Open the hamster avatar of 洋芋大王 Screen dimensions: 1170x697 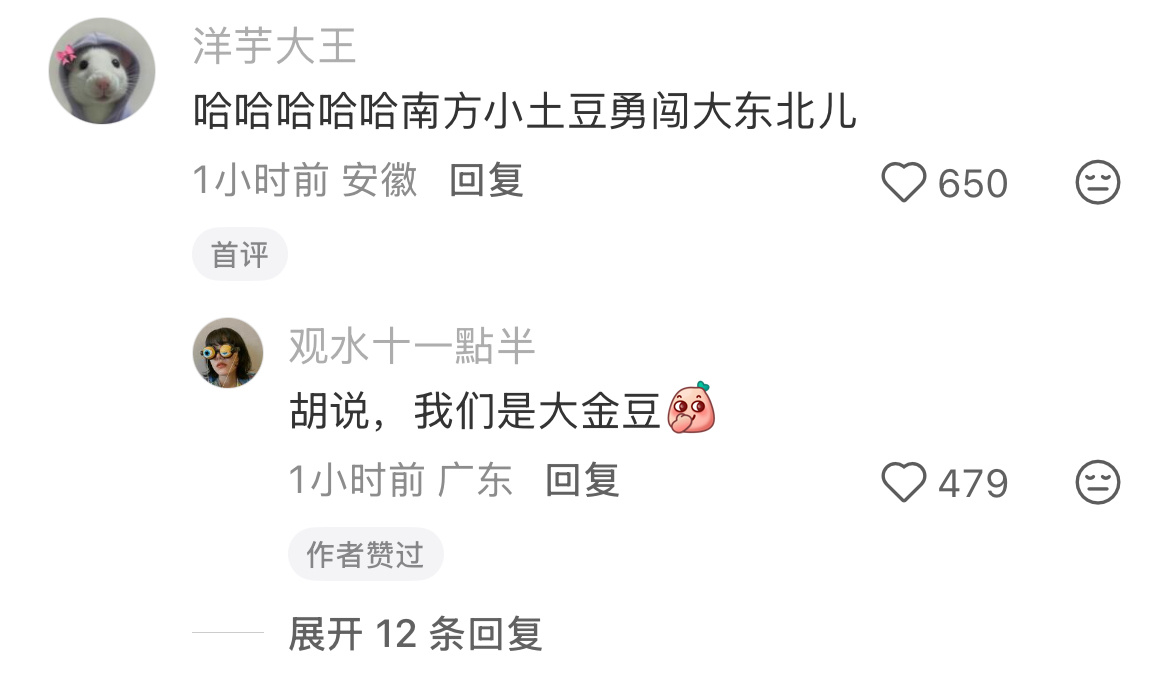click(x=102, y=71)
